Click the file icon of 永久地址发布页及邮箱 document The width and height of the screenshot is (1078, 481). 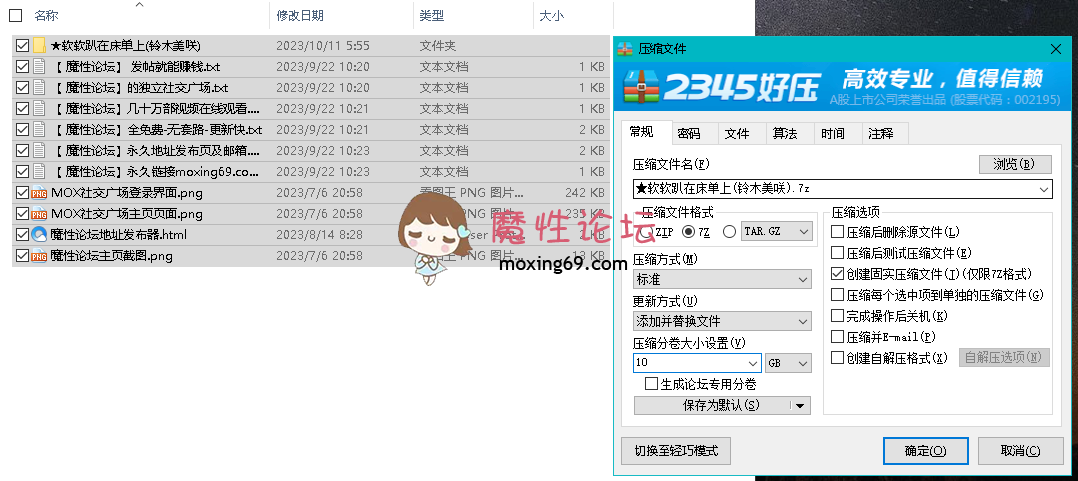[39, 150]
